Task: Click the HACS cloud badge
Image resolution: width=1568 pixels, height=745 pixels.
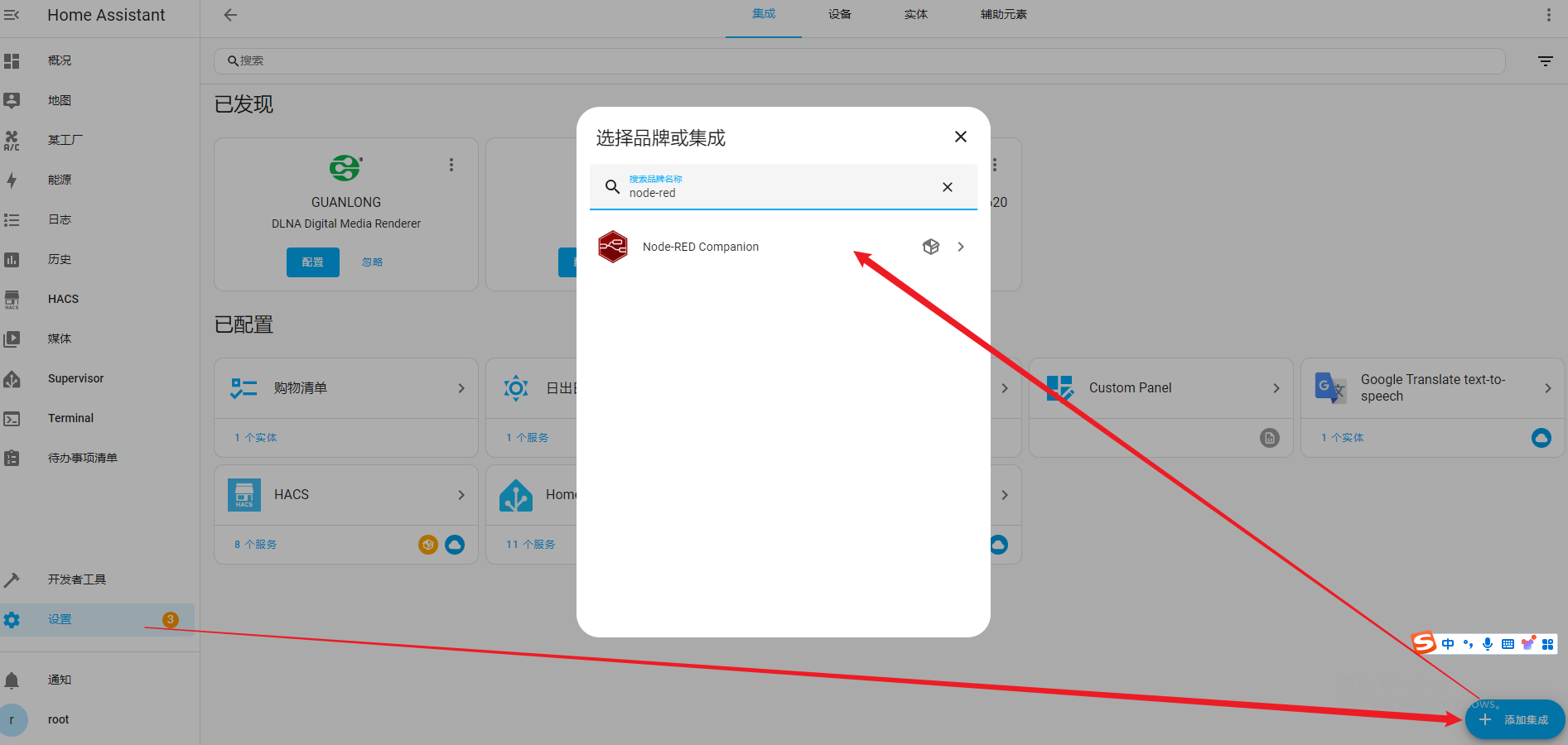Action: 455,545
